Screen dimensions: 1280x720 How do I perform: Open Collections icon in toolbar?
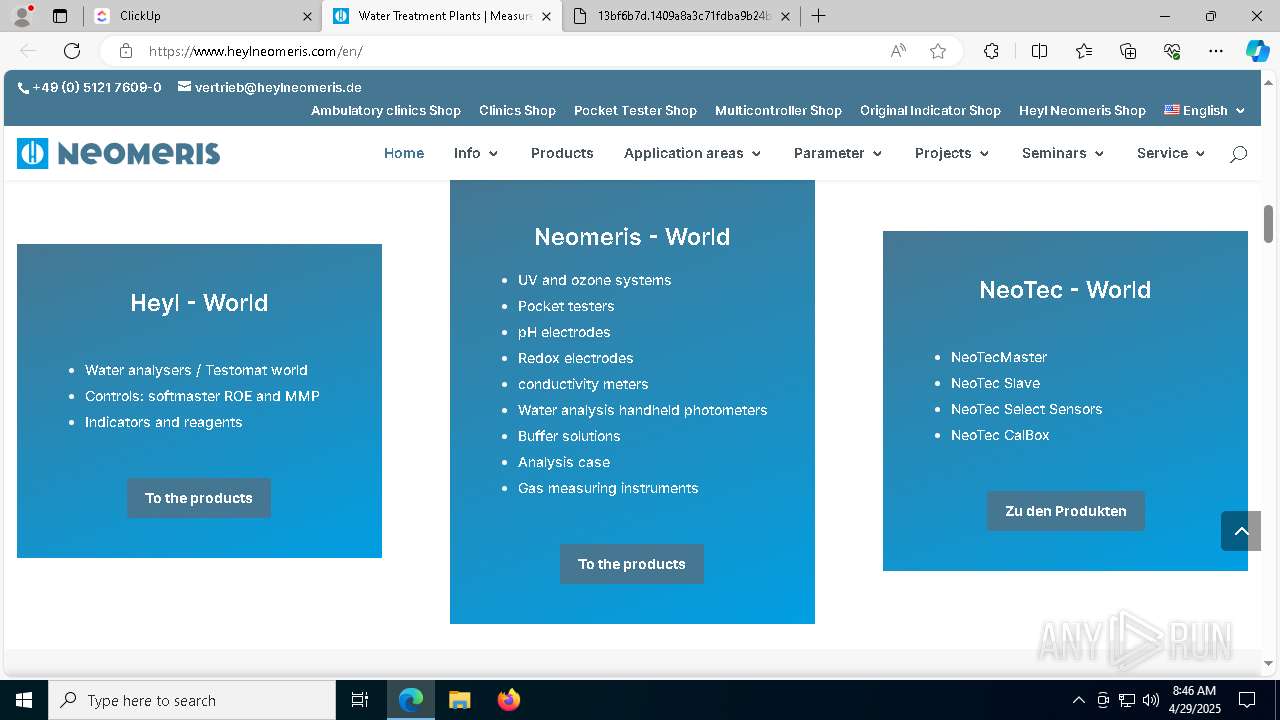(x=1128, y=51)
